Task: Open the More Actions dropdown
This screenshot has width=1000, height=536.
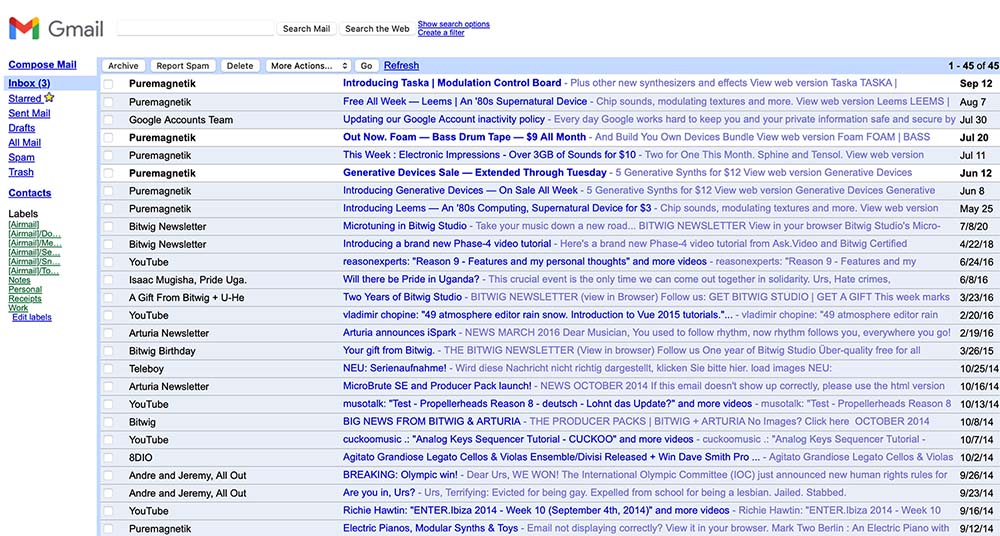Action: pos(309,66)
